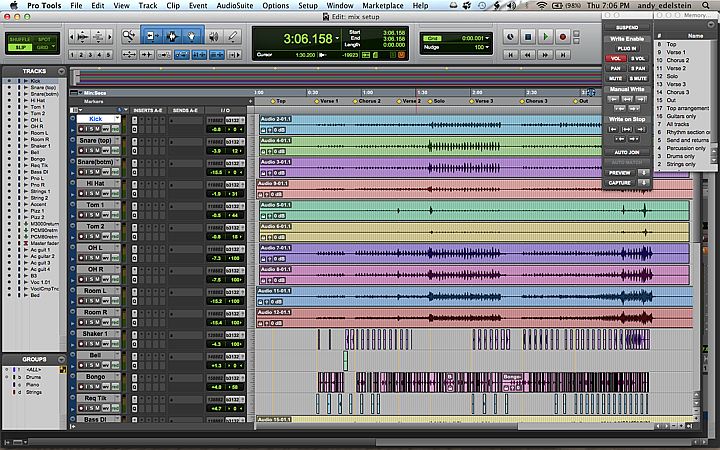The width and height of the screenshot is (720, 450).
Task: Click the Play button in transport
Action: tap(546, 37)
